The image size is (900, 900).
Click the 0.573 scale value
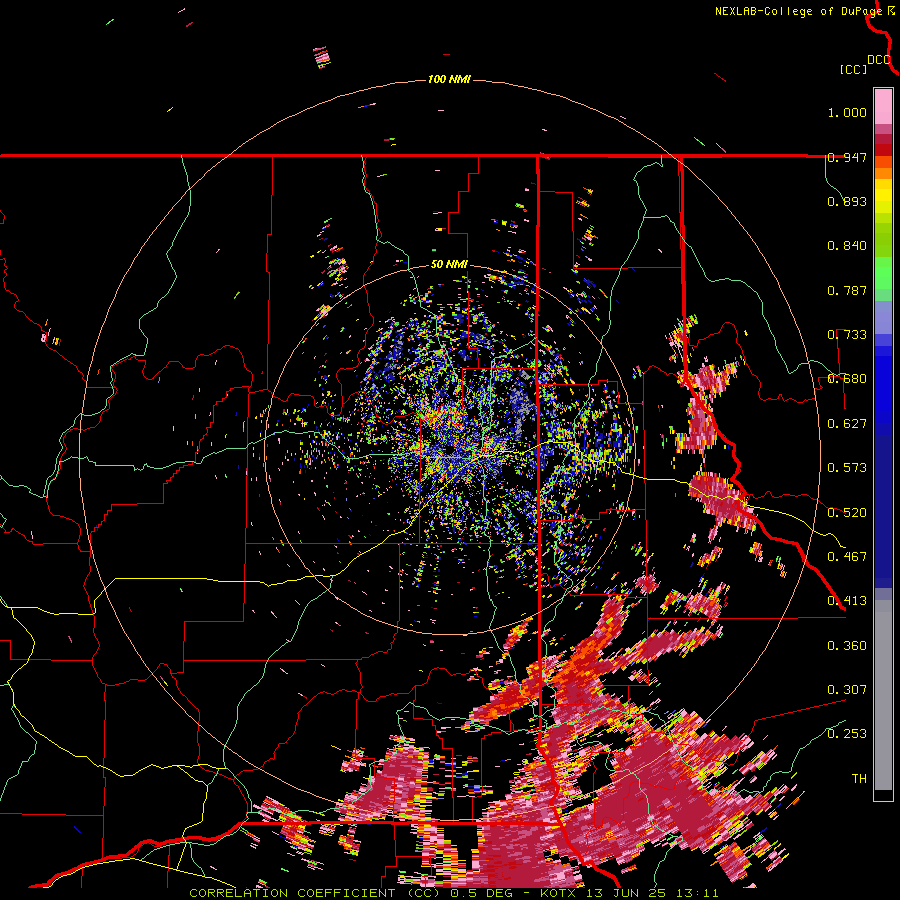click(x=847, y=468)
